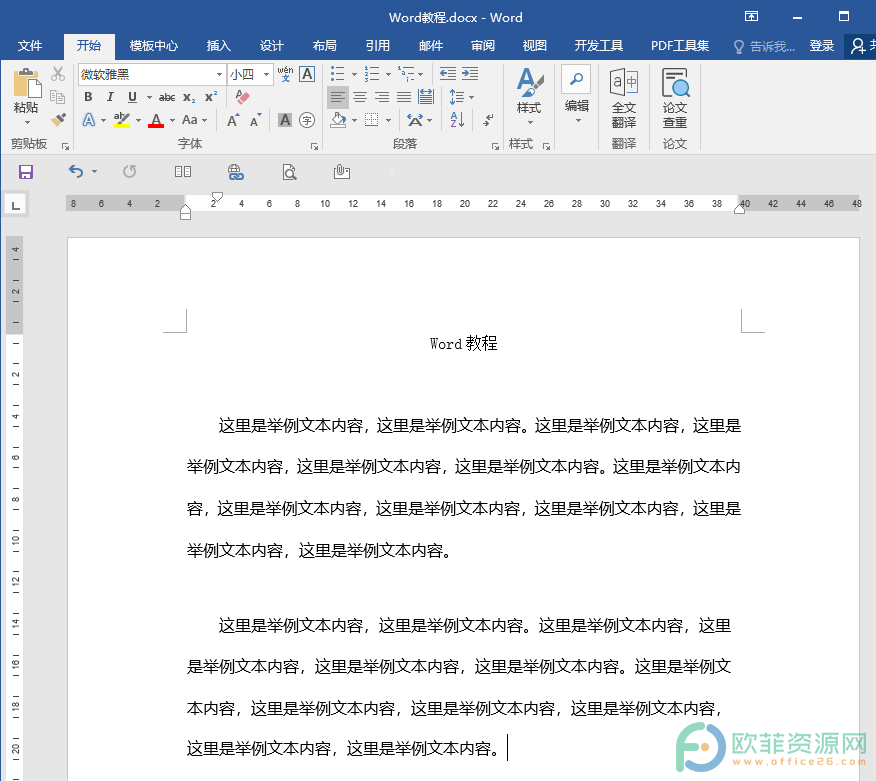This screenshot has height=781, width=876.
Task: Open the font size dropdown 小四
Action: point(266,74)
